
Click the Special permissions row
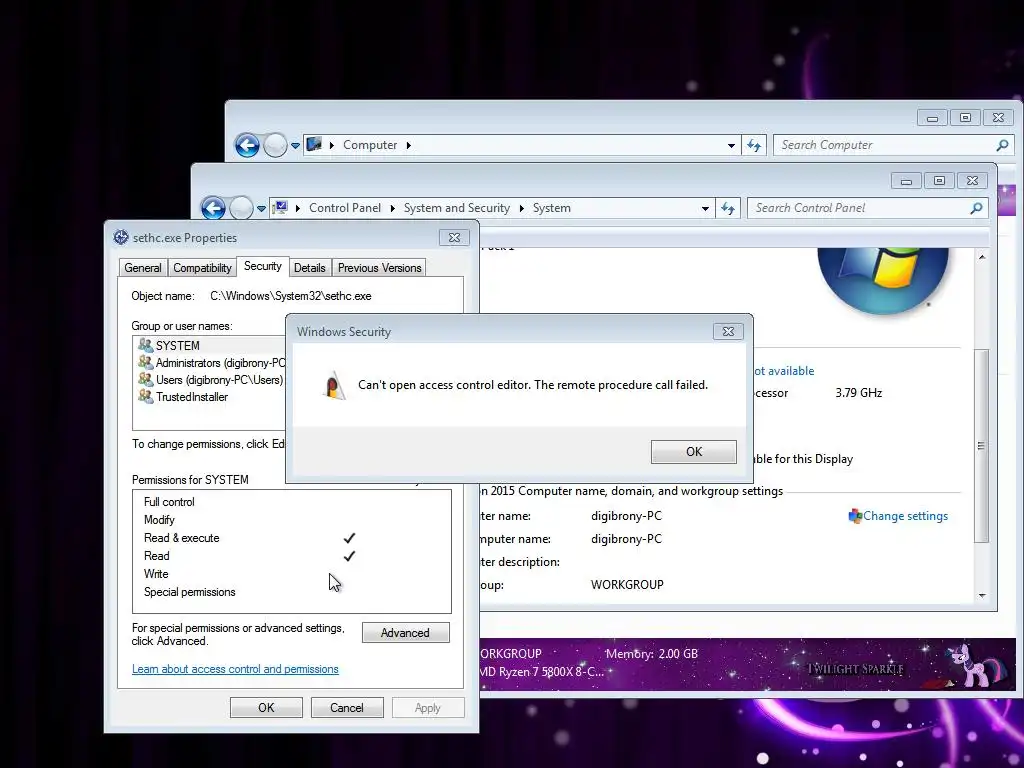[291, 592]
